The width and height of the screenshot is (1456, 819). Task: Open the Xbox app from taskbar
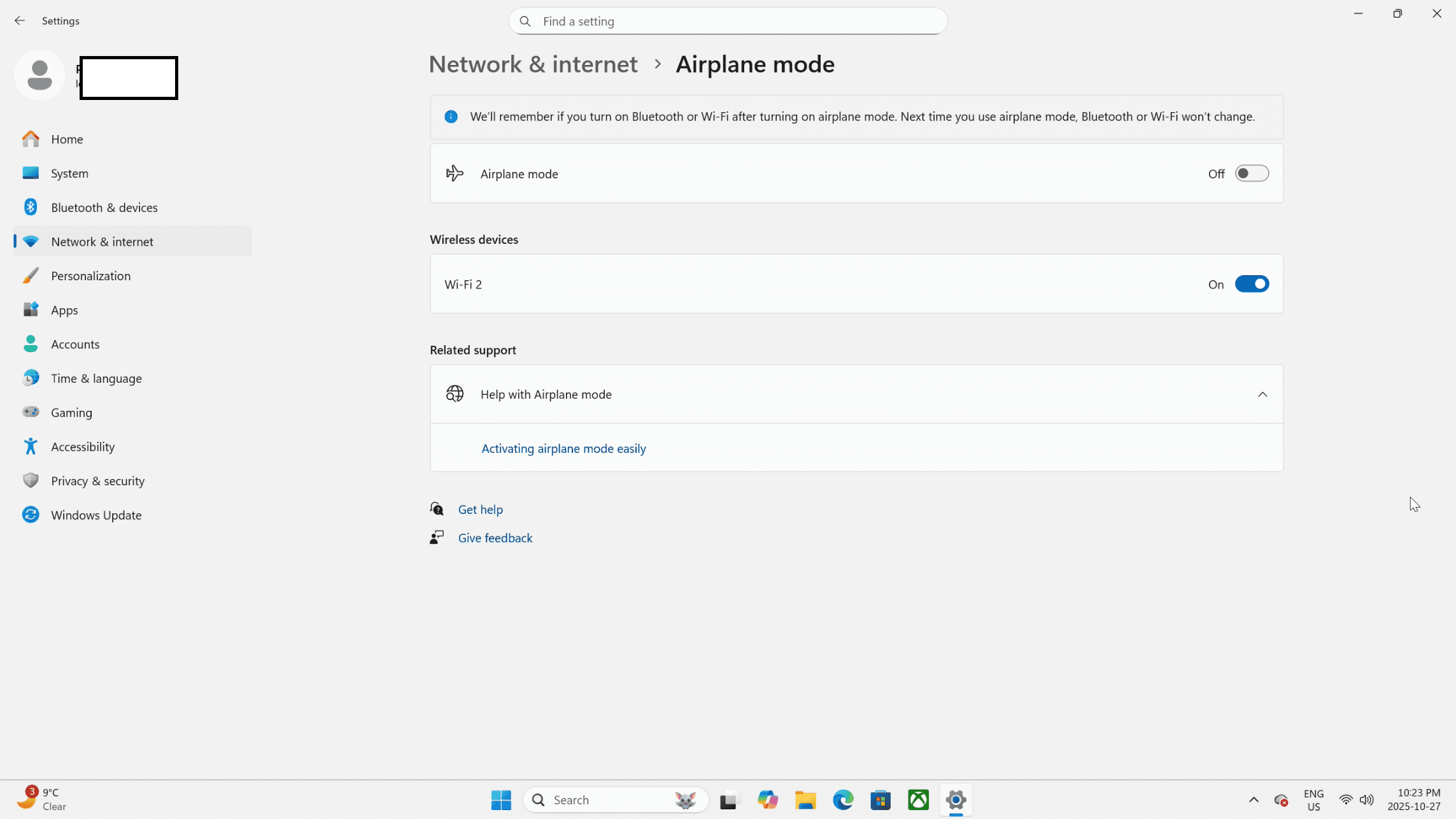[x=918, y=800]
